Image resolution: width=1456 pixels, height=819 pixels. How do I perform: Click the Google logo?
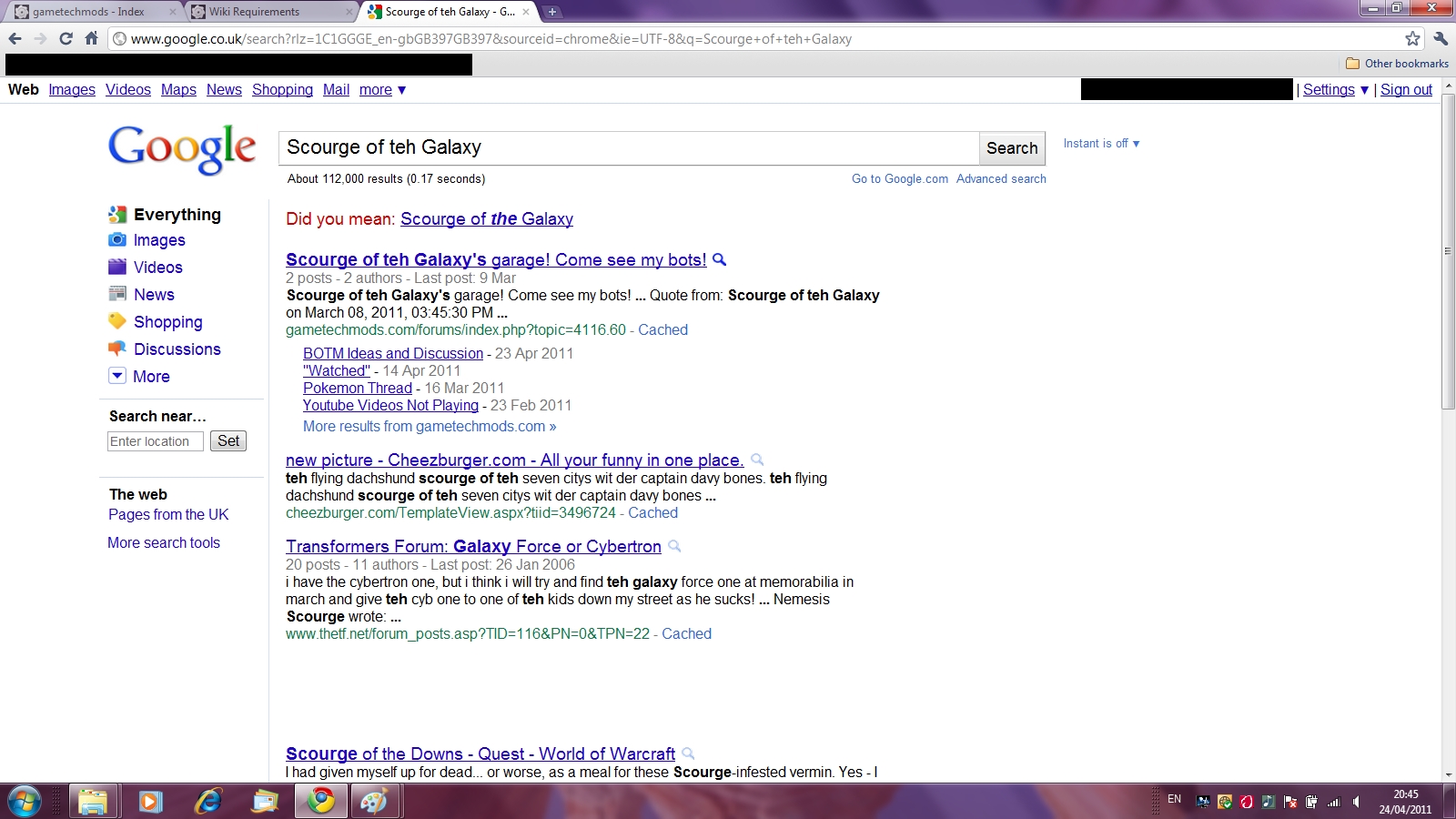[x=182, y=149]
